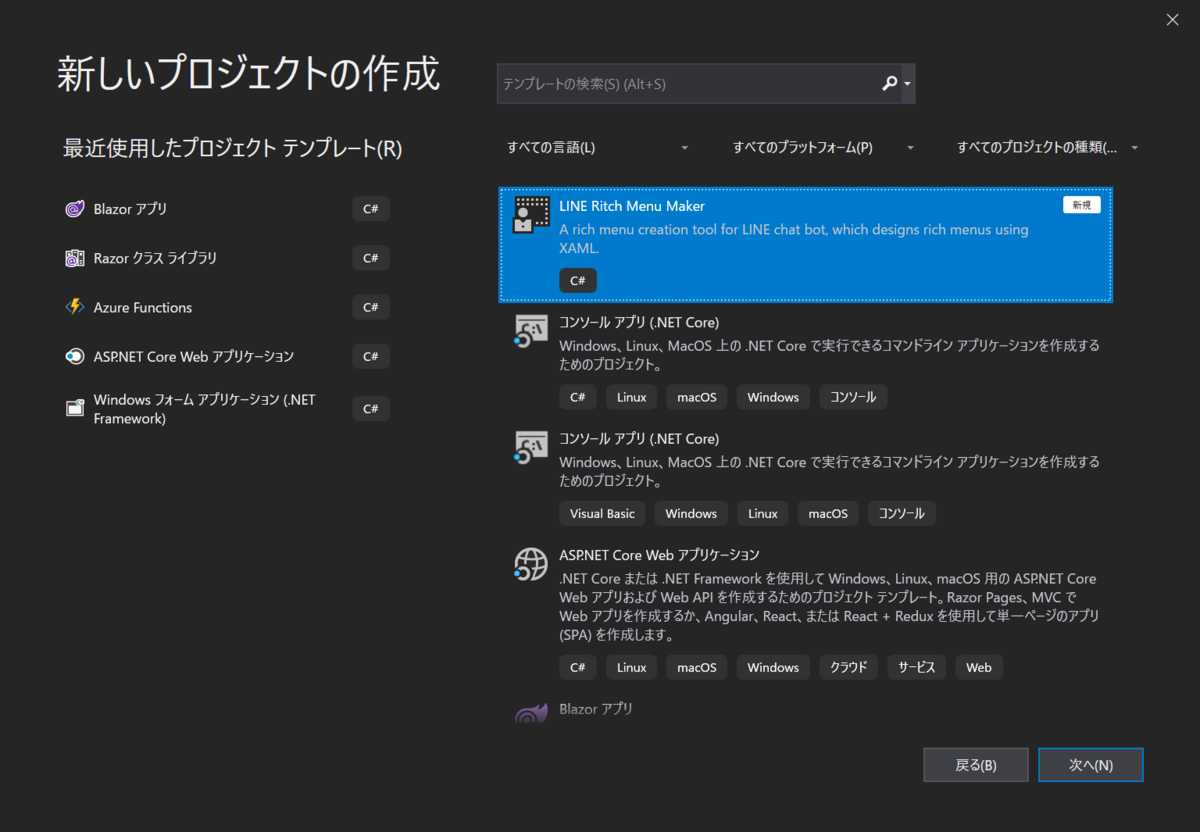Click the C# tag beside Blazor アプリ
Image resolution: width=1200 pixels, height=832 pixels.
point(371,209)
